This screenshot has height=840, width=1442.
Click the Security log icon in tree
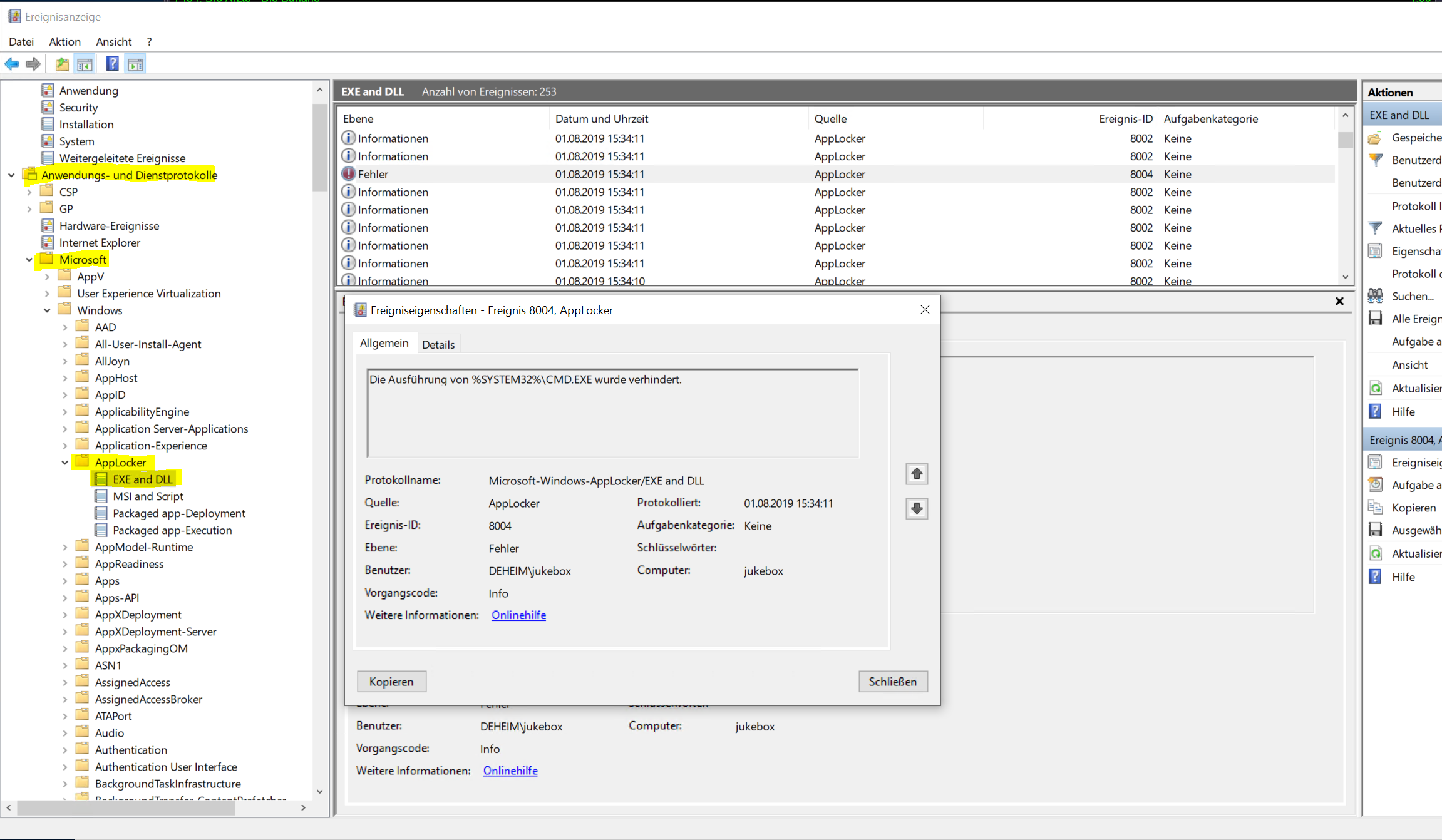click(x=48, y=107)
